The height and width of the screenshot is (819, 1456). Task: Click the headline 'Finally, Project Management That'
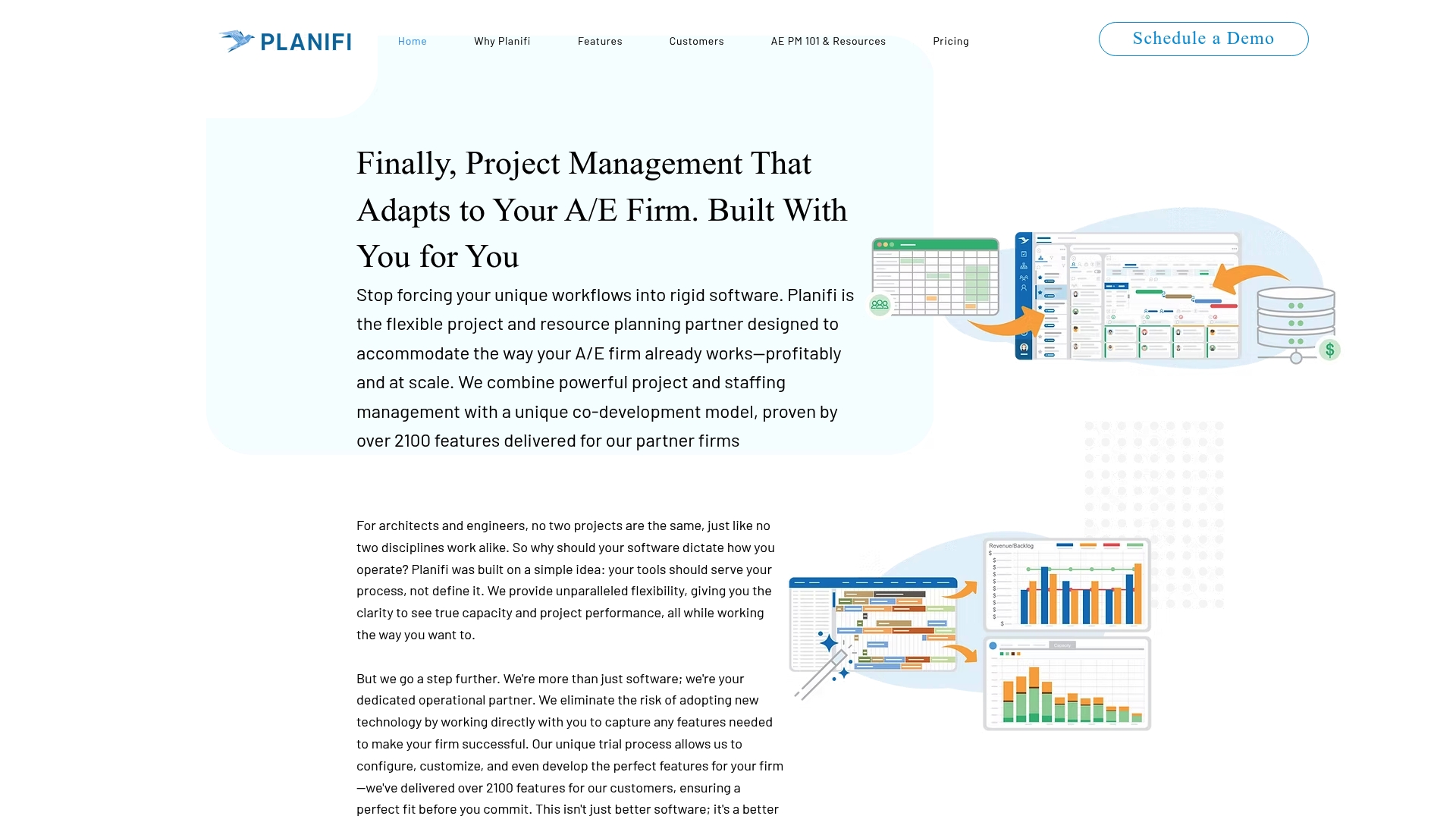584,164
